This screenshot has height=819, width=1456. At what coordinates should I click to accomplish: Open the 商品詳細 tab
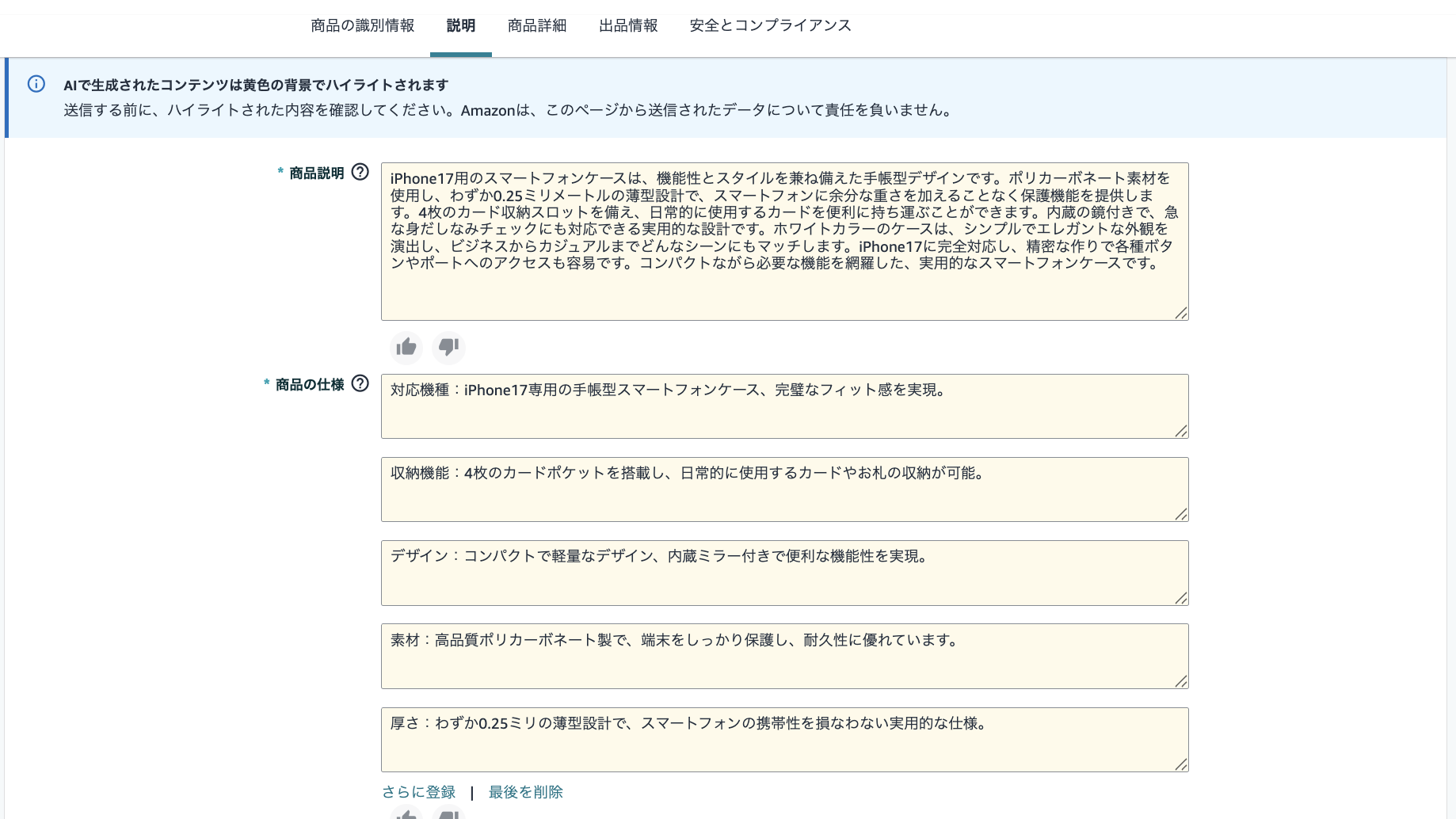coord(536,25)
